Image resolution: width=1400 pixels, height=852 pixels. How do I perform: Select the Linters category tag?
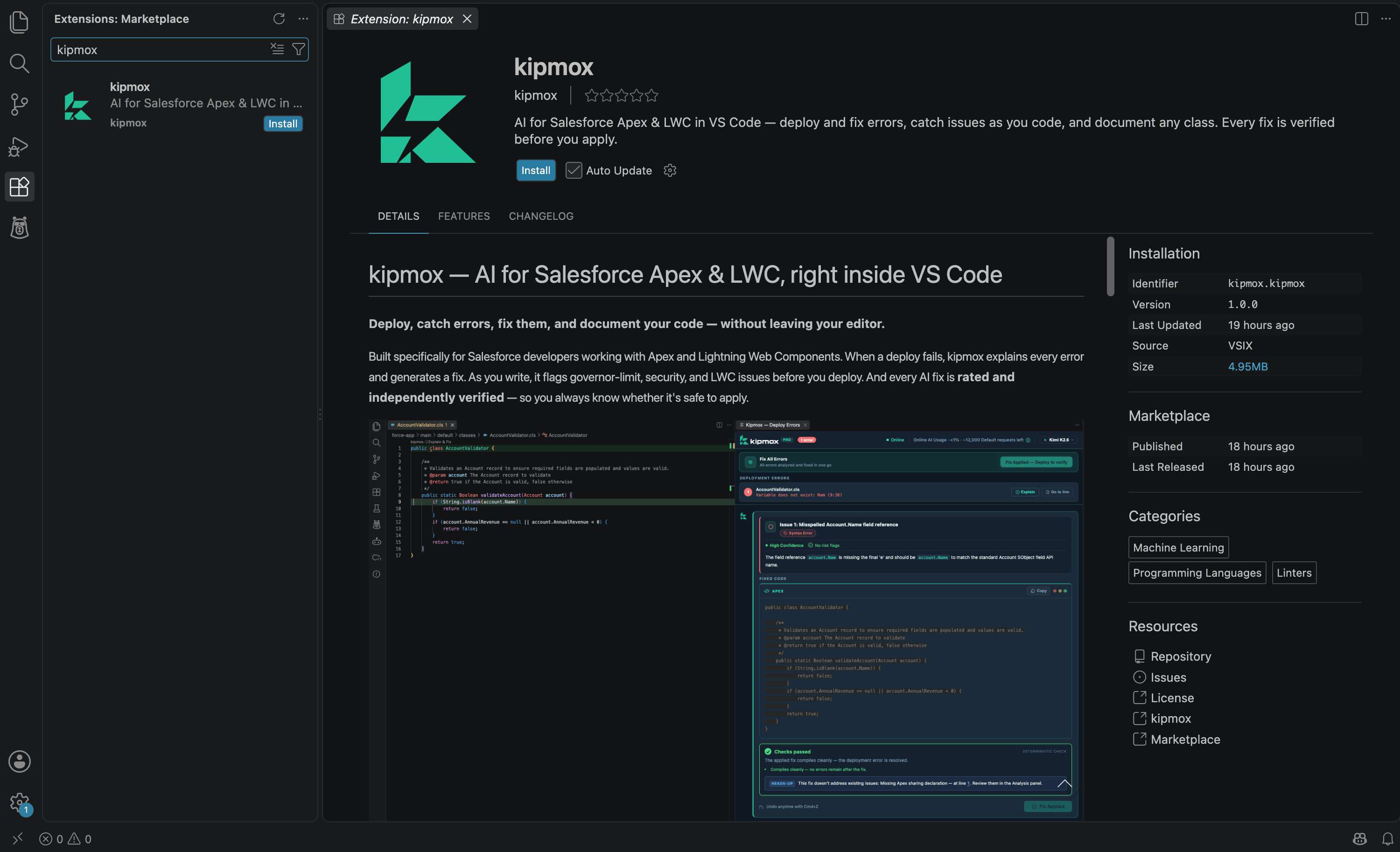pos(1295,573)
